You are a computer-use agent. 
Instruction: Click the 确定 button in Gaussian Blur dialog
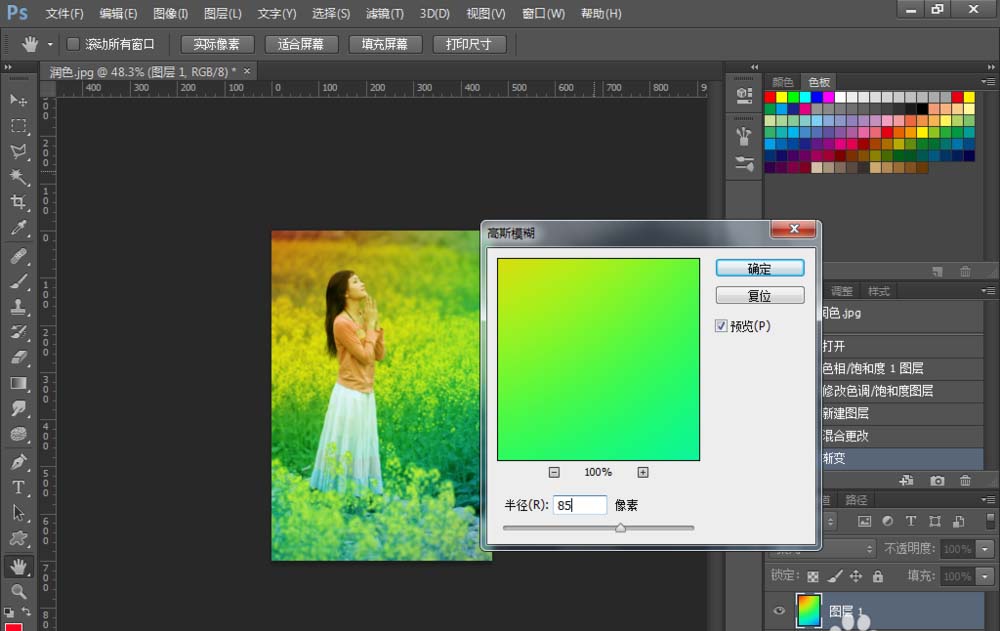760,269
